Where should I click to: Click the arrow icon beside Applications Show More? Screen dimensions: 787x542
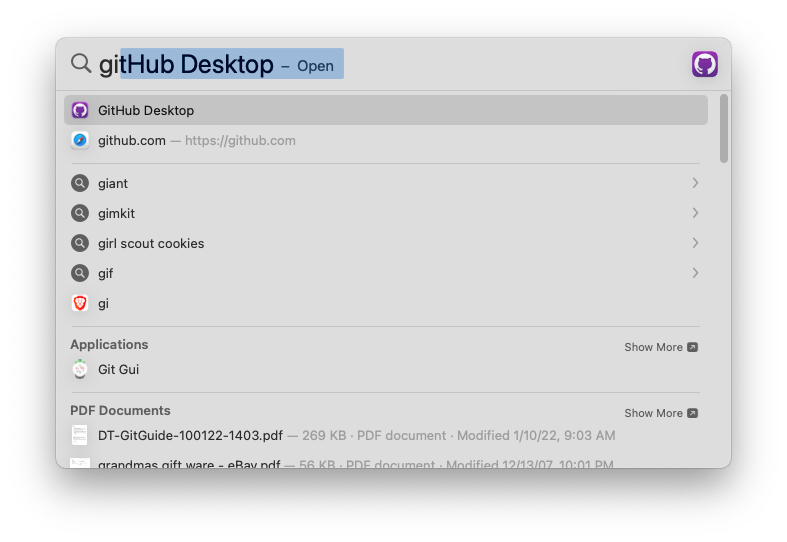[693, 347]
